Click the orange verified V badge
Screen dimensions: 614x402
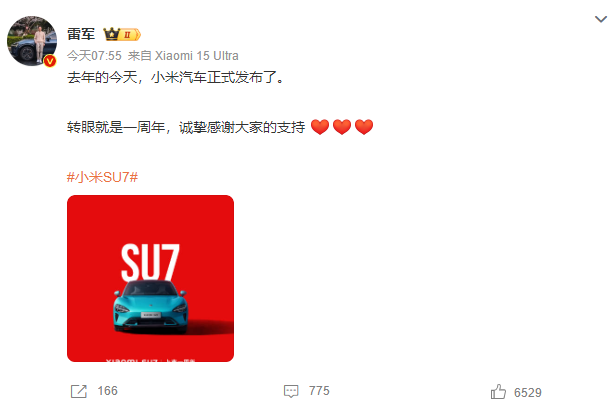point(50,61)
